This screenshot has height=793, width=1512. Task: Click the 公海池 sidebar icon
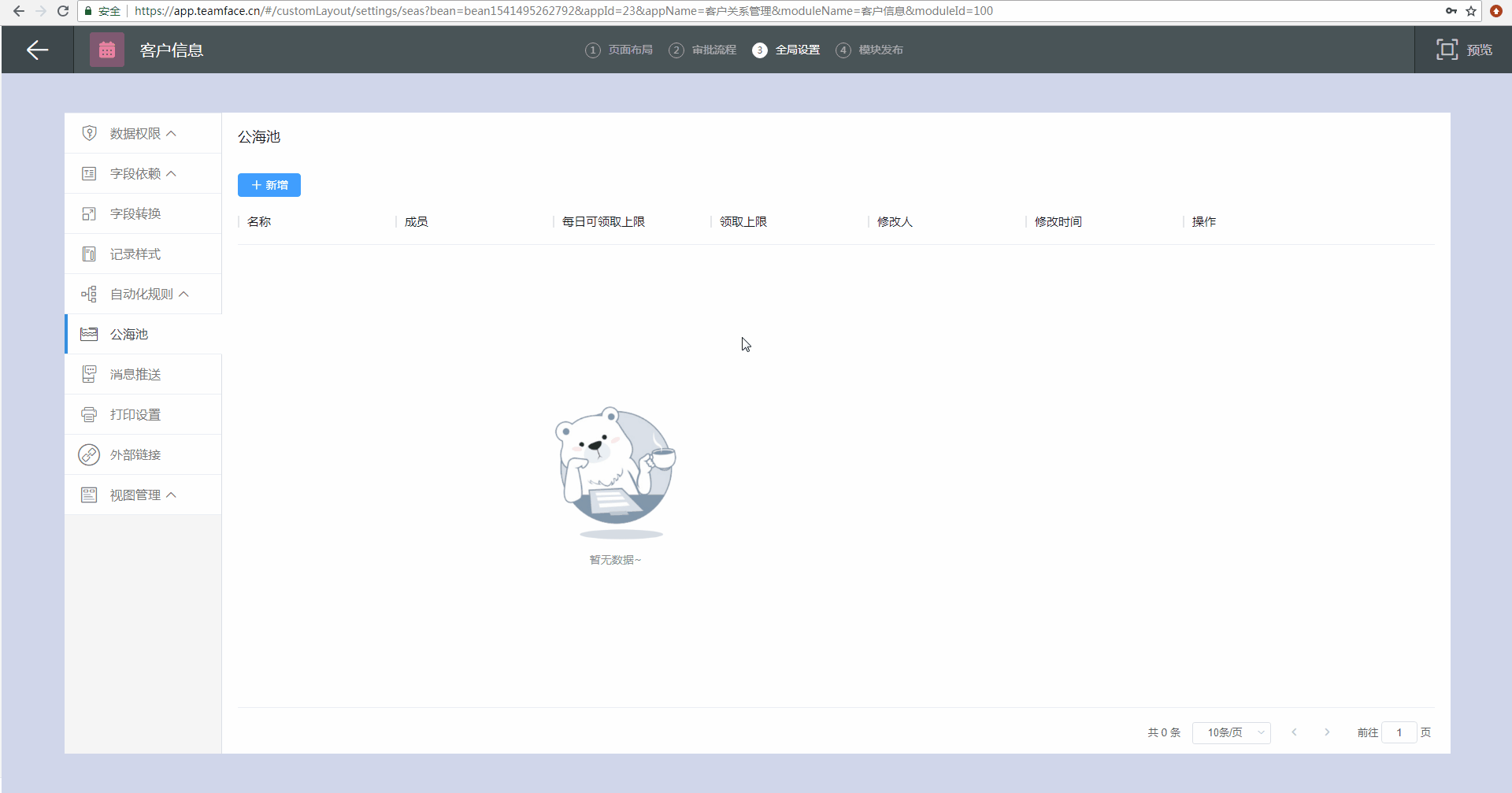(x=89, y=334)
